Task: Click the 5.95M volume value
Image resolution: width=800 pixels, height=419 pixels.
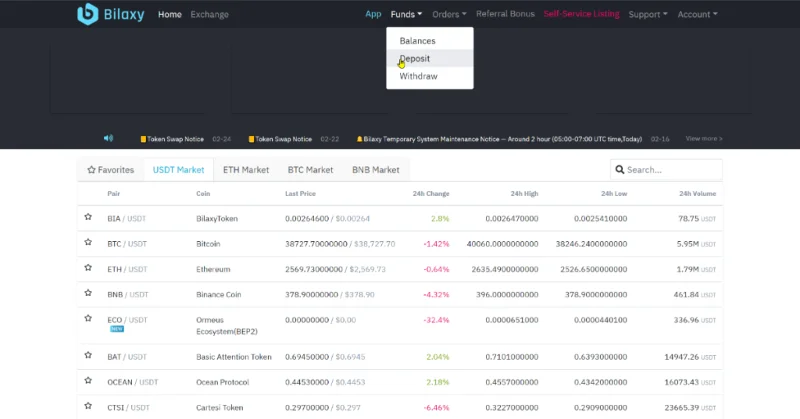Action: click(x=688, y=244)
